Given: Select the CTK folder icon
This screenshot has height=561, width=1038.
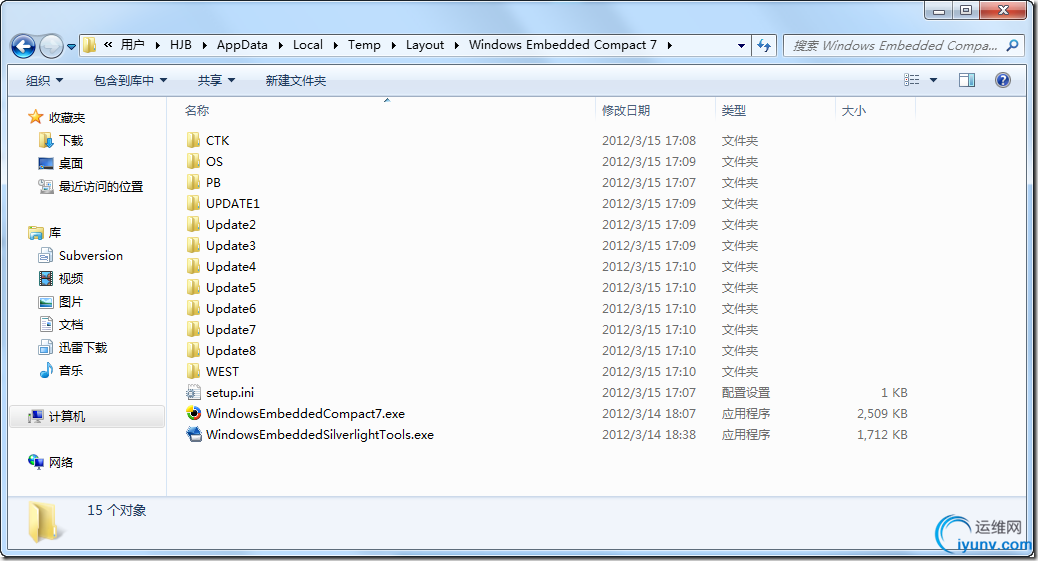Looking at the screenshot, I should 193,140.
